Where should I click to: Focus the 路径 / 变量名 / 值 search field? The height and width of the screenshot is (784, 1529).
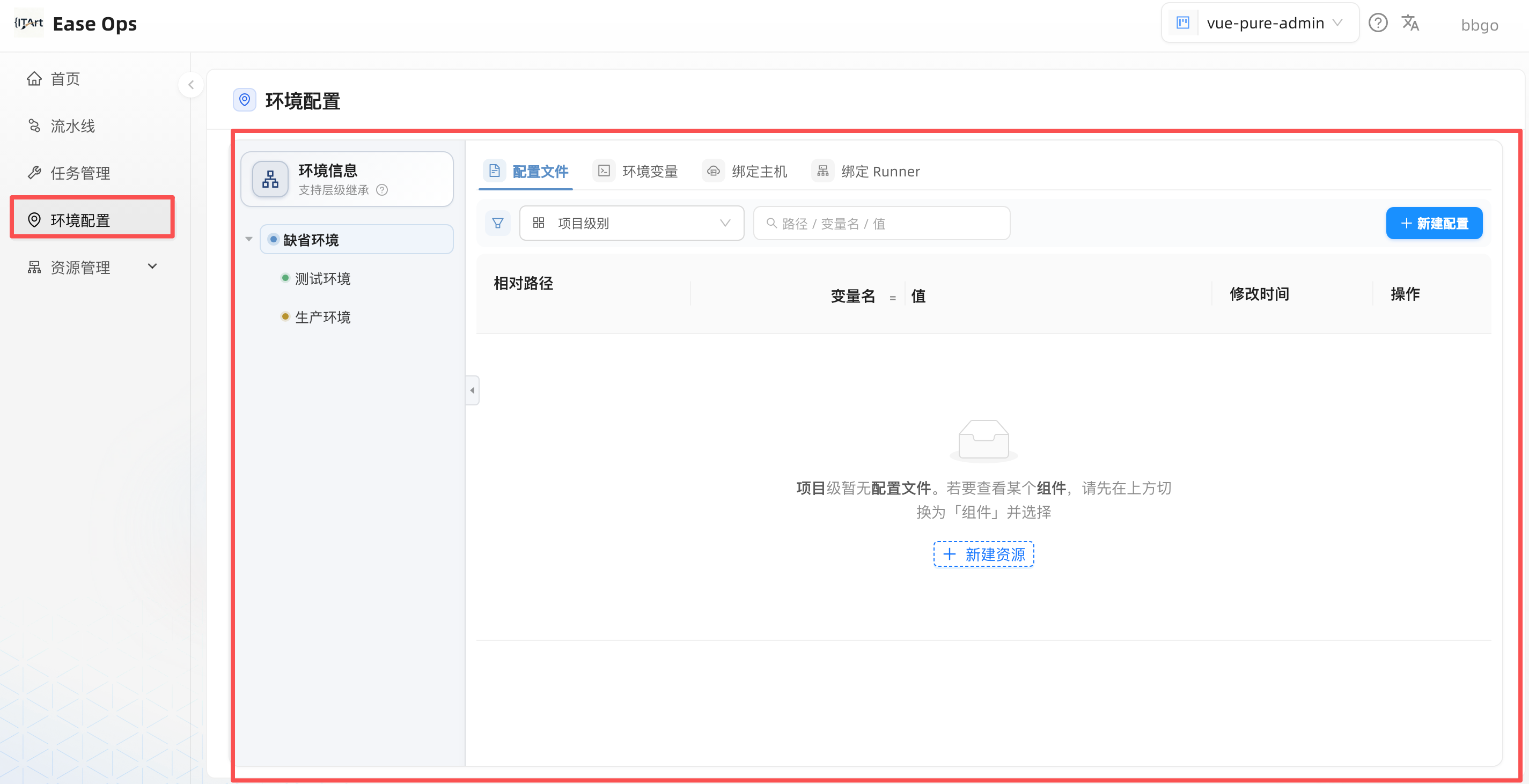click(881, 223)
